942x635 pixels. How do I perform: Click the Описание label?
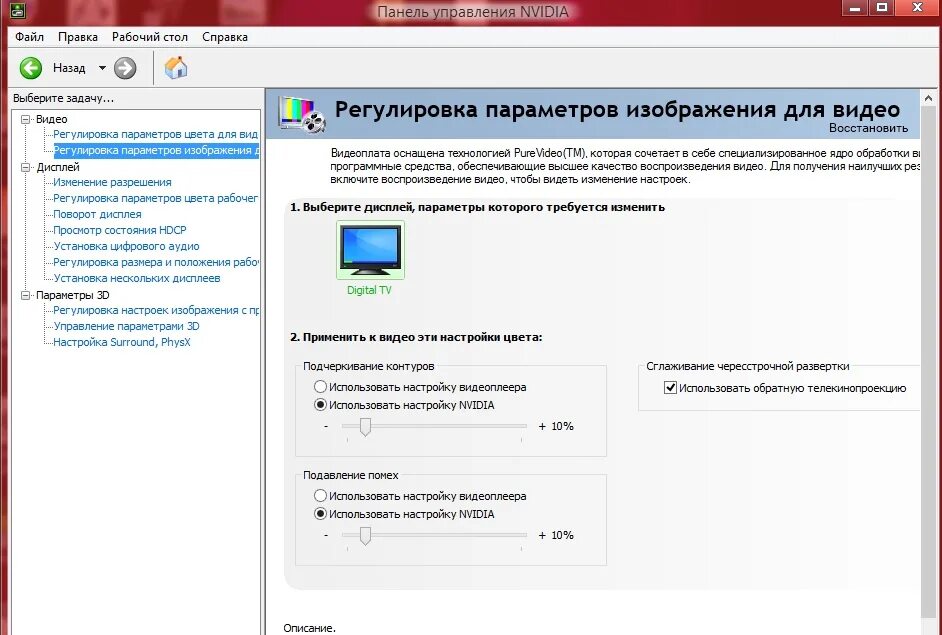click(x=309, y=628)
